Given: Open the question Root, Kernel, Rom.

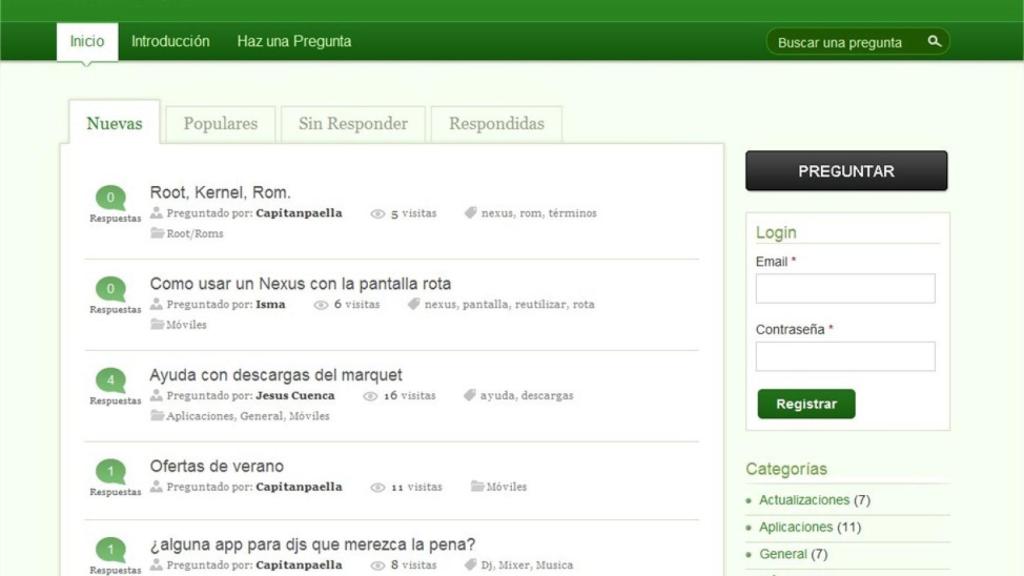Looking at the screenshot, I should 219,191.
